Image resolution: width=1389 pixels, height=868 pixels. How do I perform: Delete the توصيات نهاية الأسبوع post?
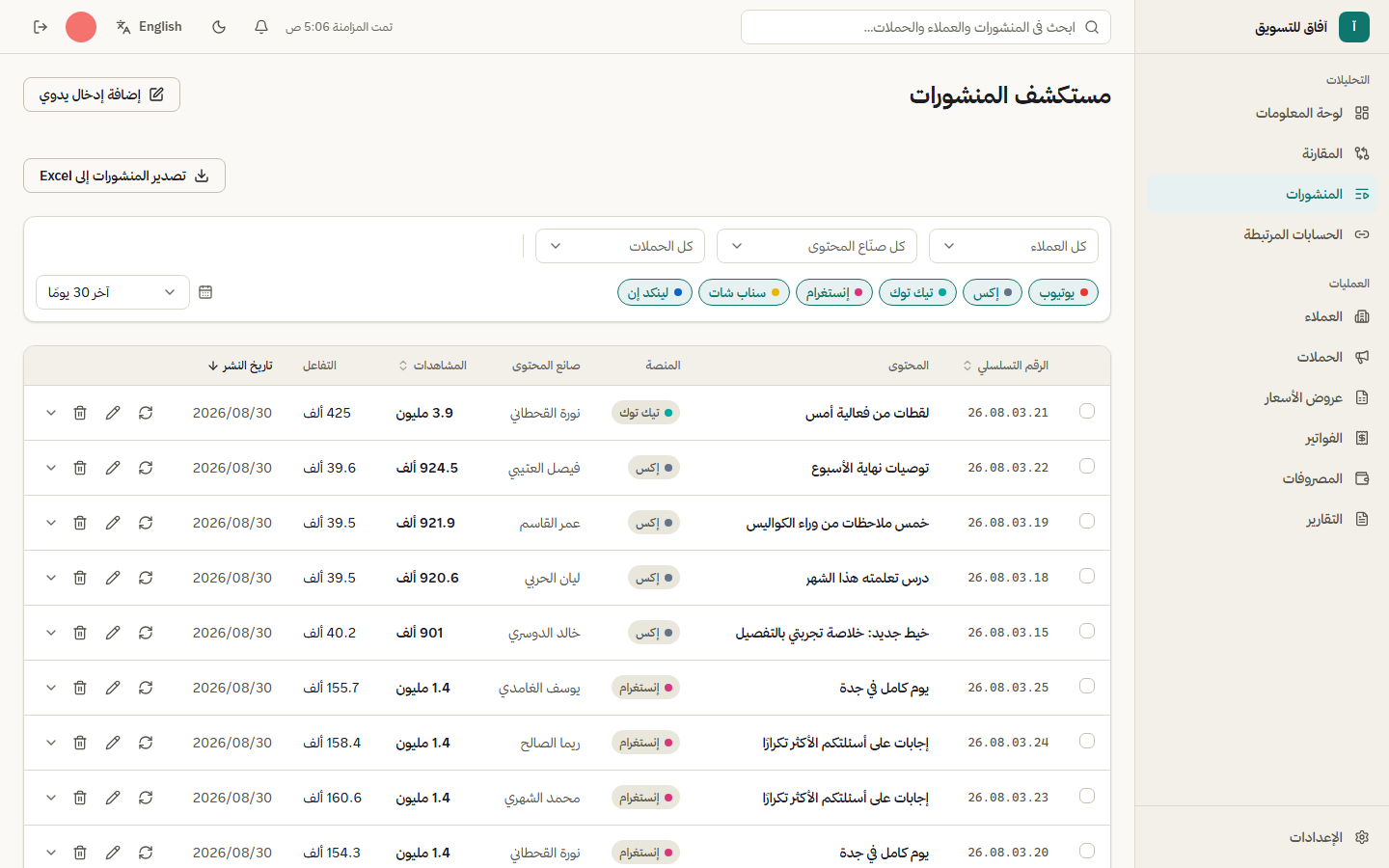(x=80, y=468)
